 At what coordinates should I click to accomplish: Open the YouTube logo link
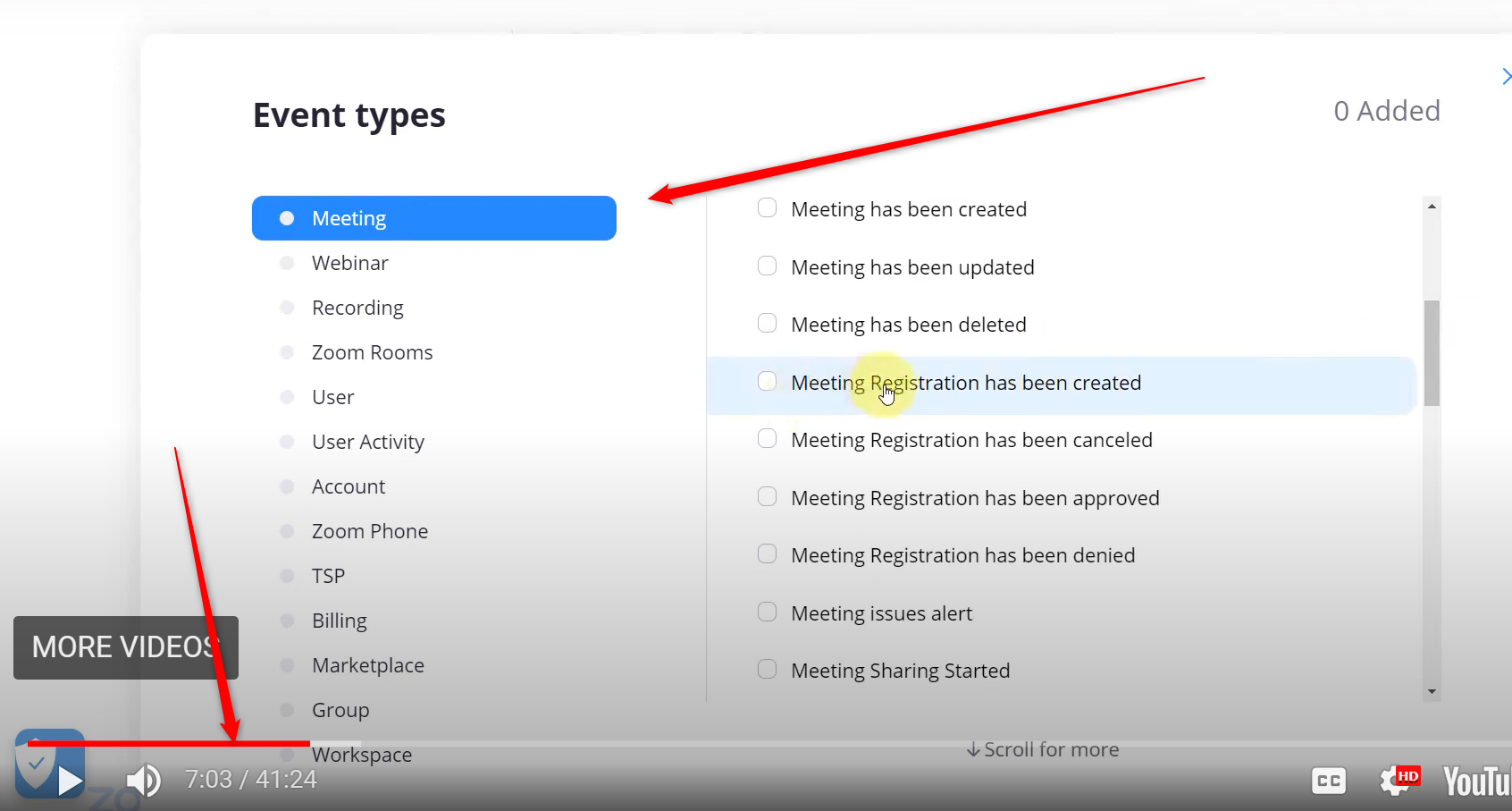pos(1477,781)
